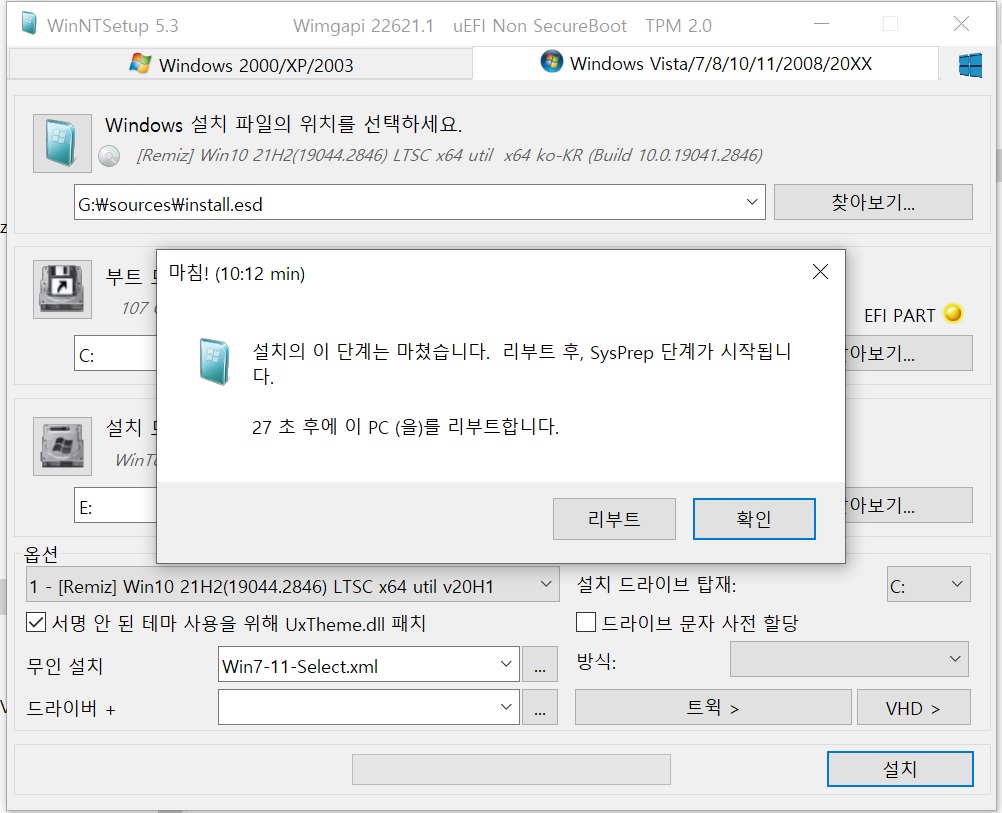Select the Windows Vista/7/8/10/11/2008/20XX tab
Viewport: 1002px width, 813px height.
coord(705,63)
